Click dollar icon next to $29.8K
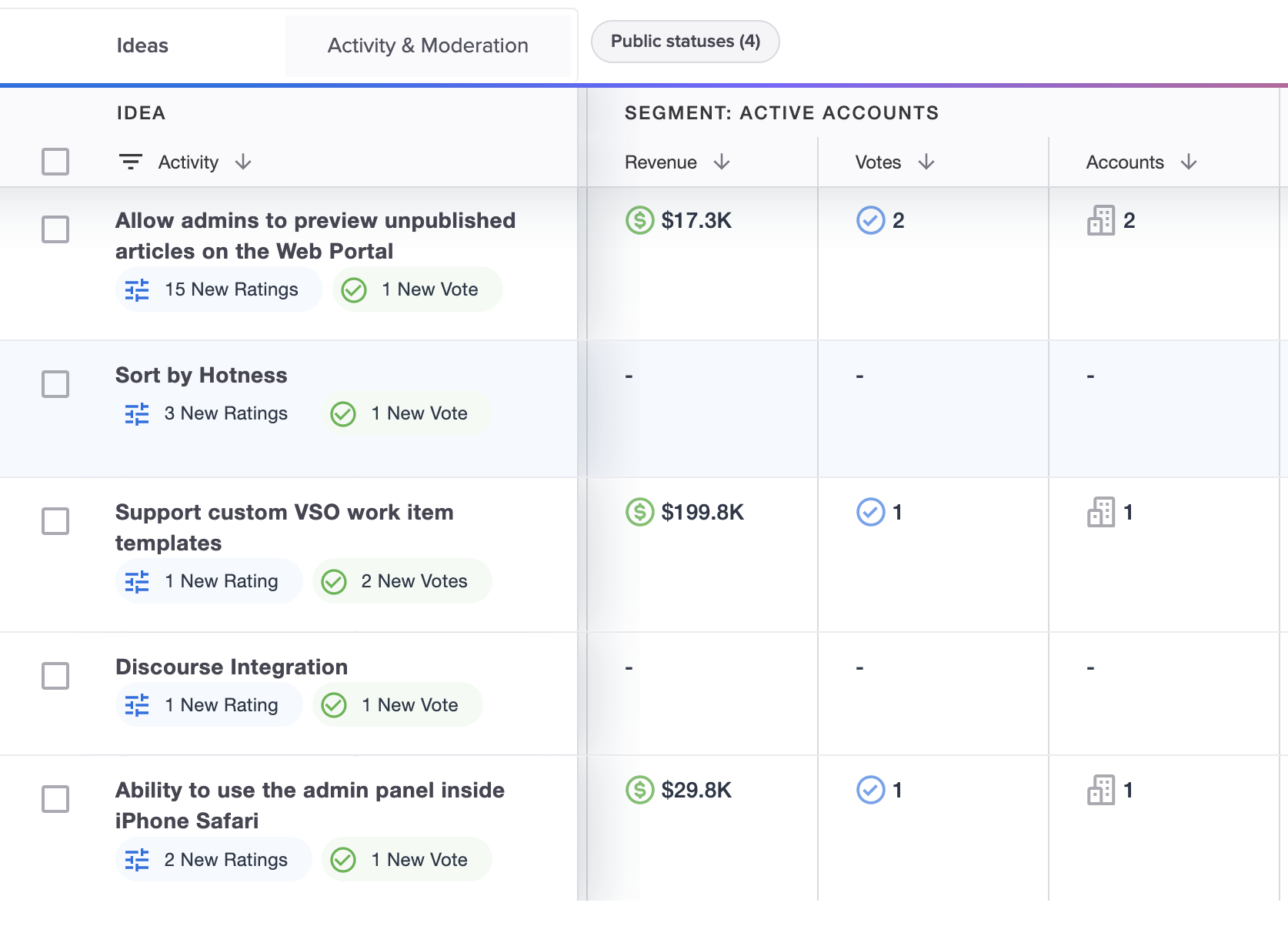1288x933 pixels. click(x=639, y=790)
